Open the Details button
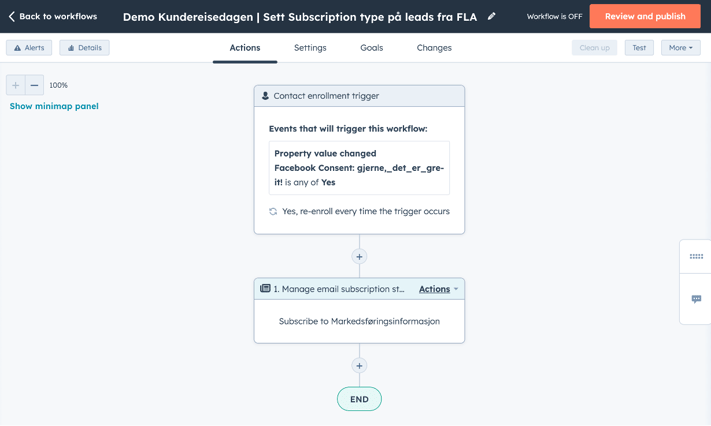Image resolution: width=711 pixels, height=426 pixels. tap(84, 48)
